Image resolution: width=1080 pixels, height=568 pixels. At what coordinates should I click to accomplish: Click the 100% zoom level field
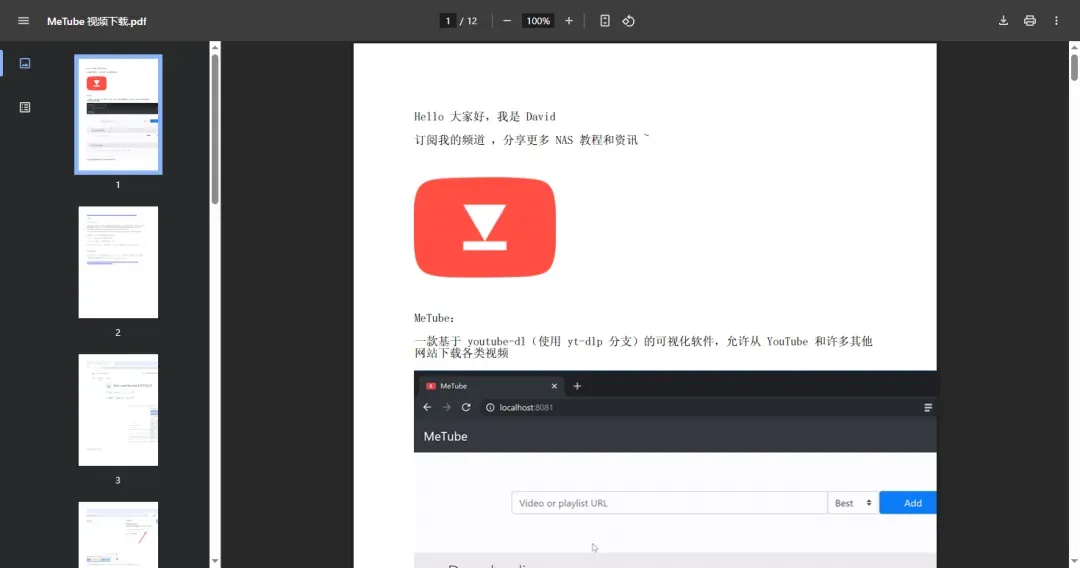(538, 21)
